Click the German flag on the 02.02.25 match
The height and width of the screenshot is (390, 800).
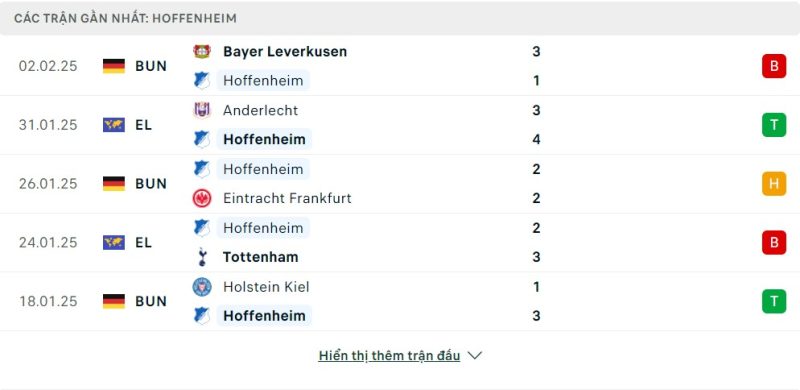pyautogui.click(x=114, y=66)
